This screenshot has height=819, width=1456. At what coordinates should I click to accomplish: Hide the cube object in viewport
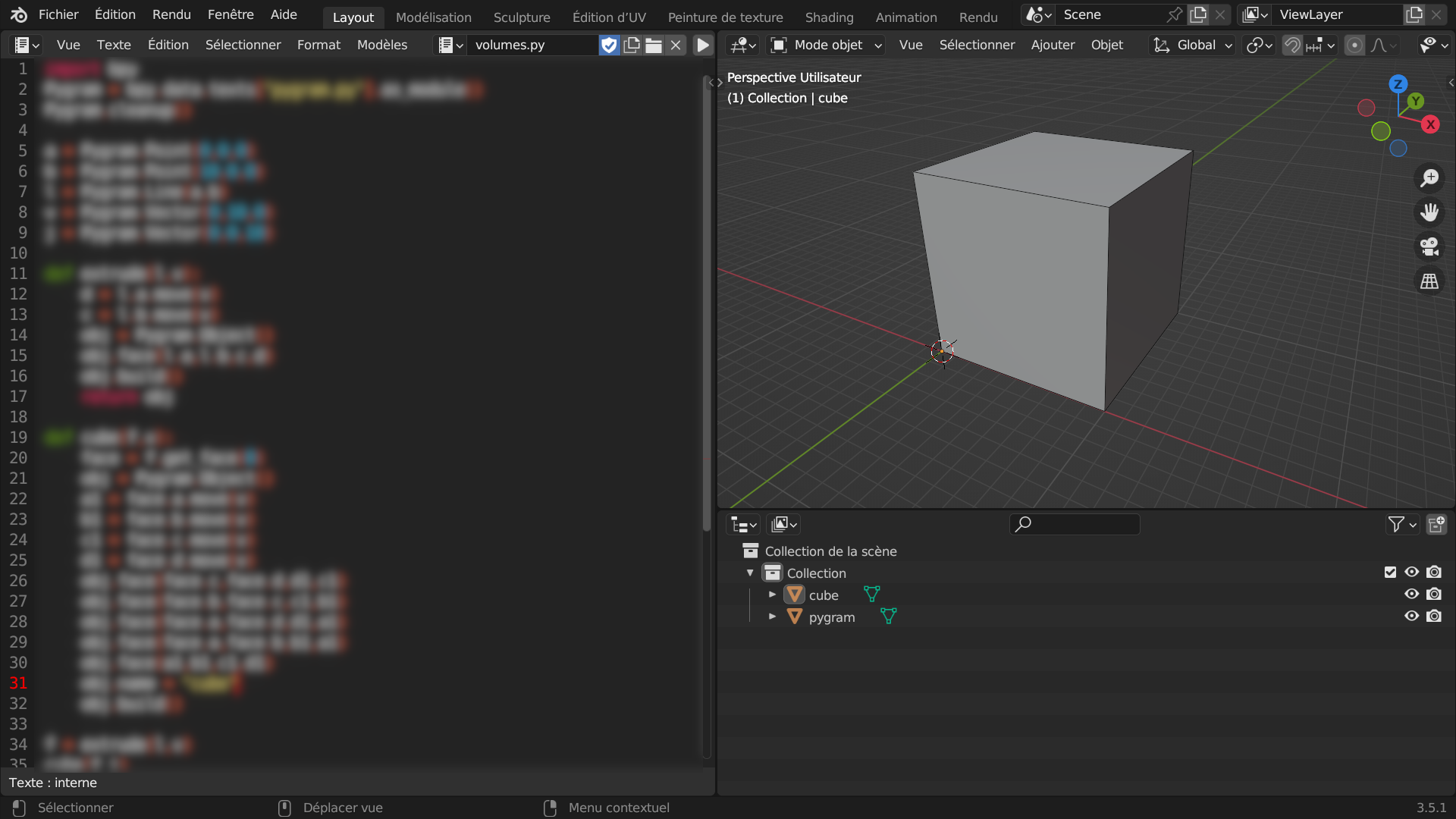pyautogui.click(x=1411, y=595)
